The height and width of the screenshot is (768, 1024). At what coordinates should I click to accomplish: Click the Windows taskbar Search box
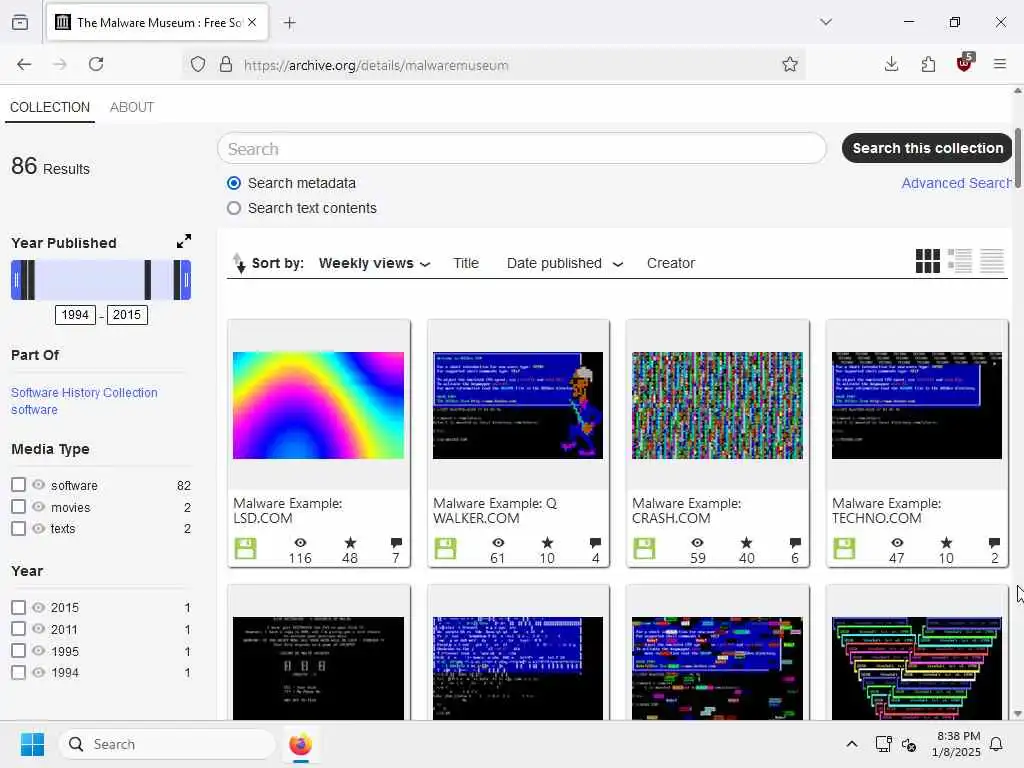point(167,744)
